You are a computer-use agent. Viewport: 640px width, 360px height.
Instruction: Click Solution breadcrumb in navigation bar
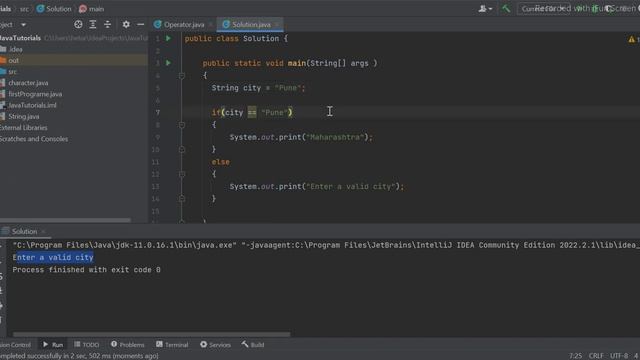[54, 9]
